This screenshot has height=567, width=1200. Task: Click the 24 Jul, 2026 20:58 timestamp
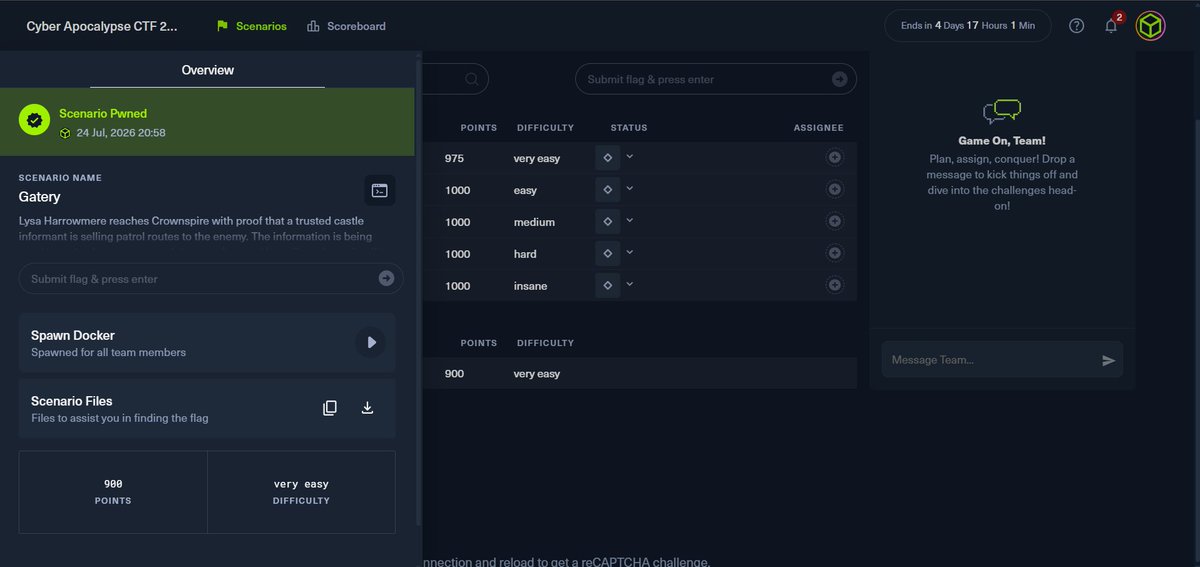(x=121, y=133)
